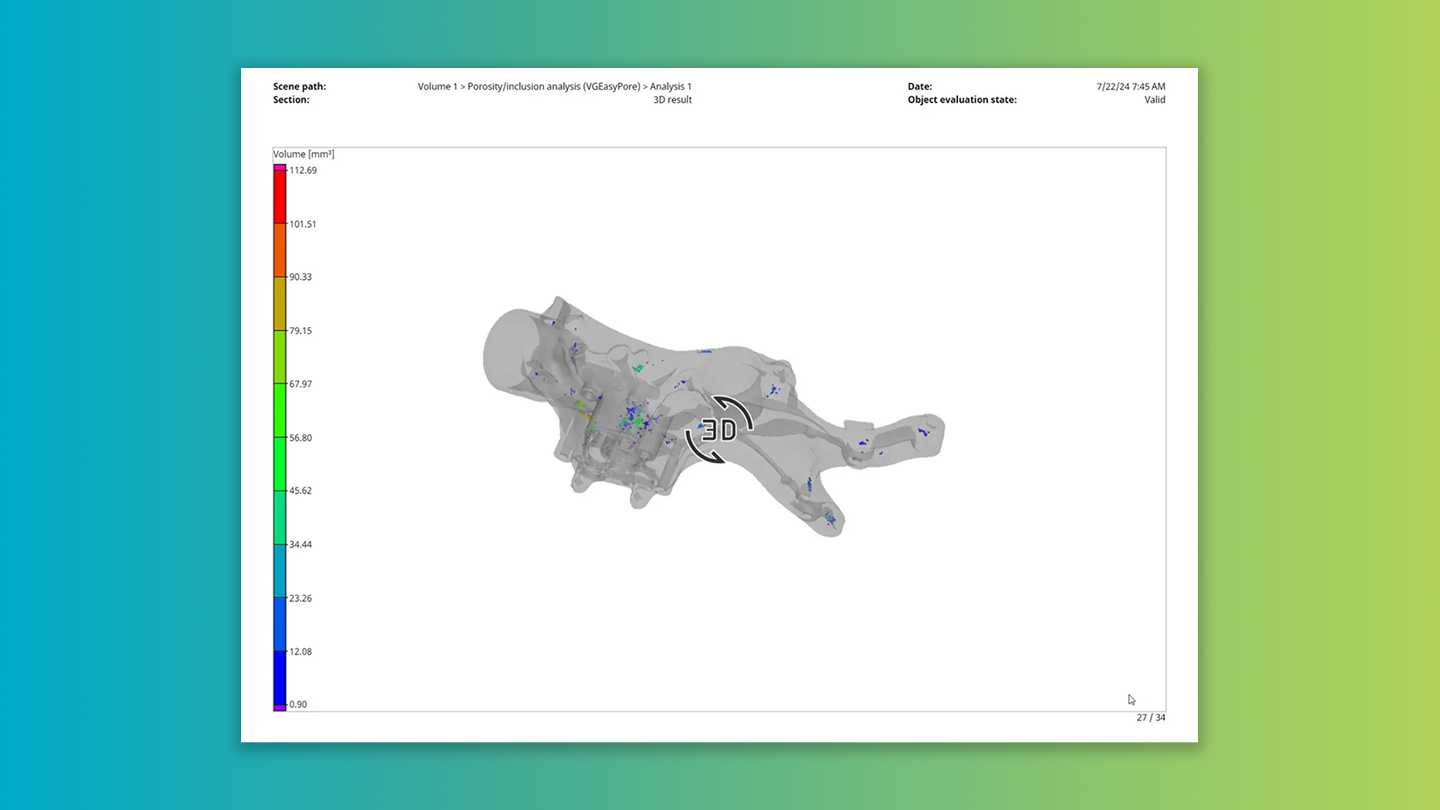
Task: Click the 'Object evaluation state:' label
Action: (962, 100)
